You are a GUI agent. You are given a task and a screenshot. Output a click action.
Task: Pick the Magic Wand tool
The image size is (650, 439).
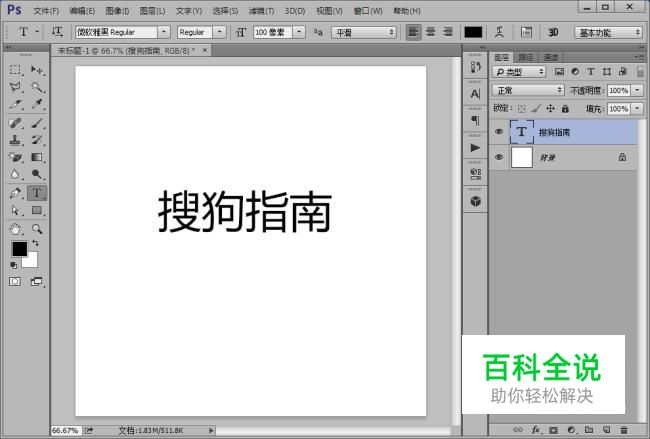point(37,87)
